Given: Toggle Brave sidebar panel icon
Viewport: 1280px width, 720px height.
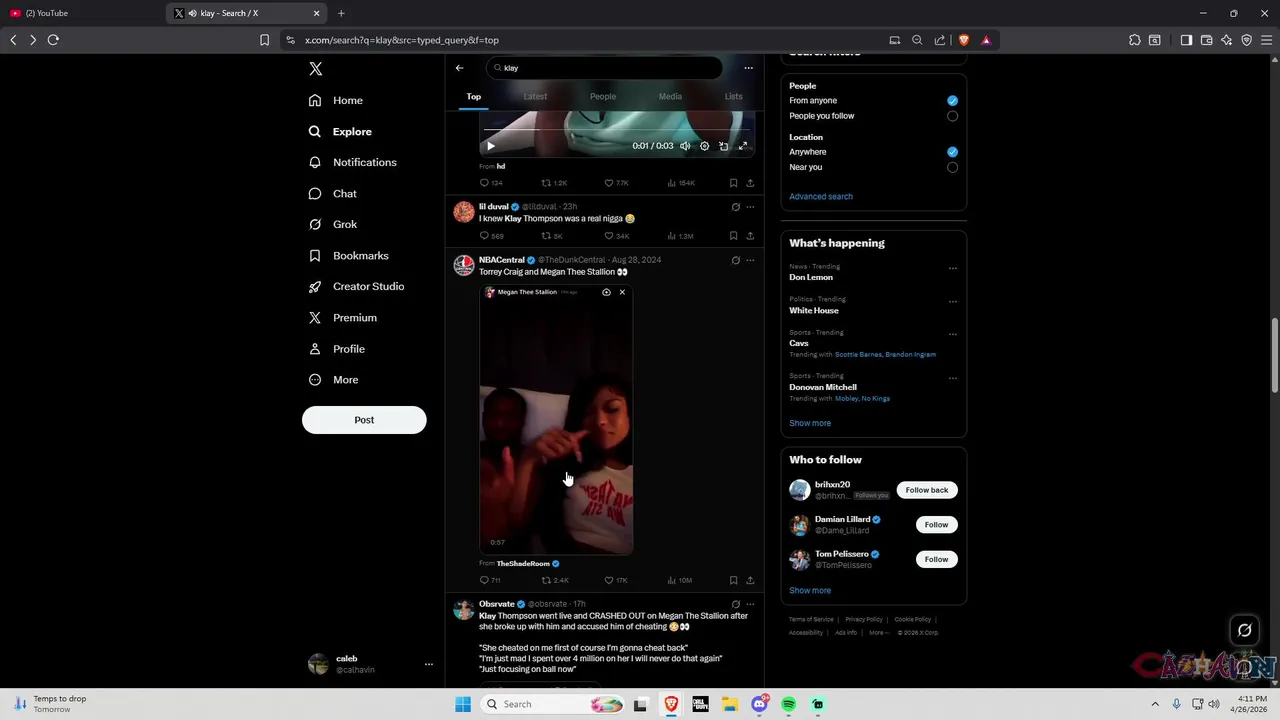Looking at the screenshot, I should 1186,40.
